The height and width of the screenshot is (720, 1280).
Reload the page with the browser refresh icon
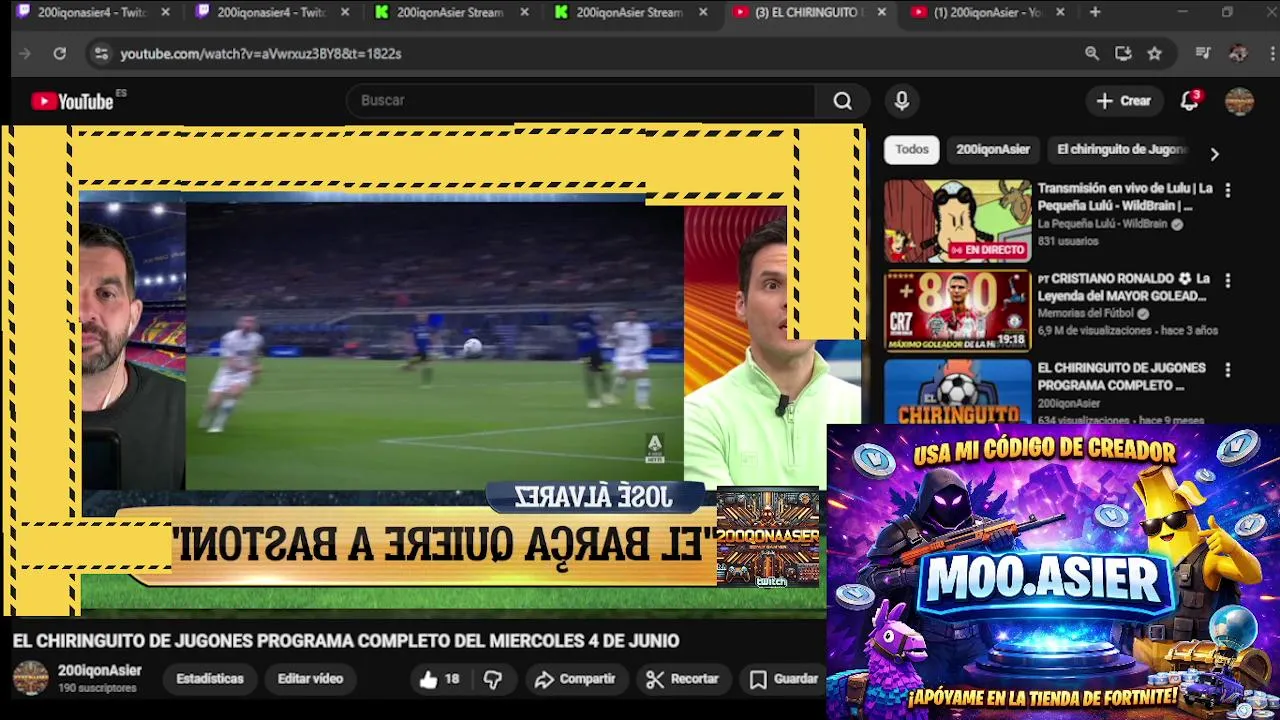click(60, 54)
